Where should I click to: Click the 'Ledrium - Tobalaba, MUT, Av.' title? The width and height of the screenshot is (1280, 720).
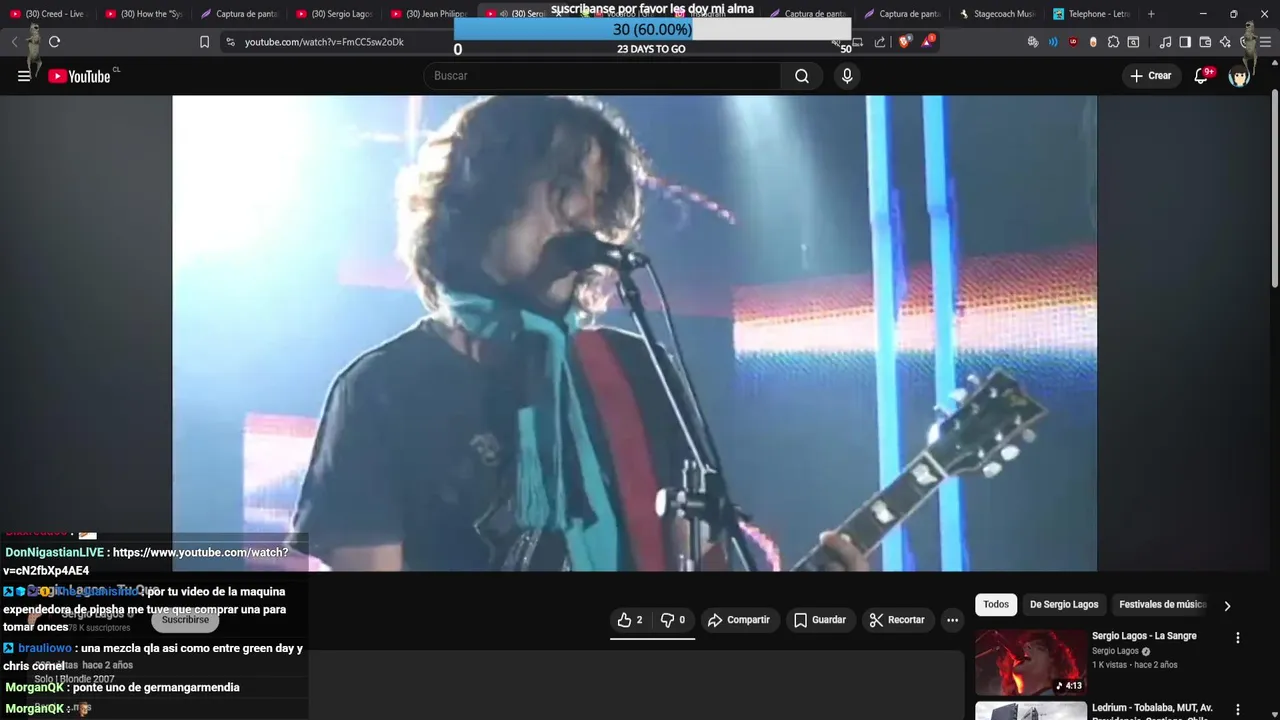pos(1152,707)
